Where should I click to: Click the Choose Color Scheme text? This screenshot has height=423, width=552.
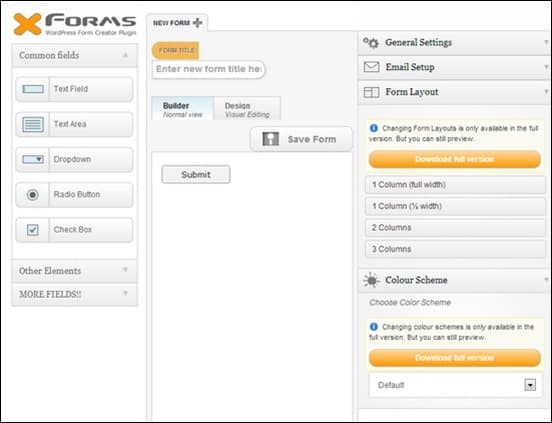click(x=410, y=303)
